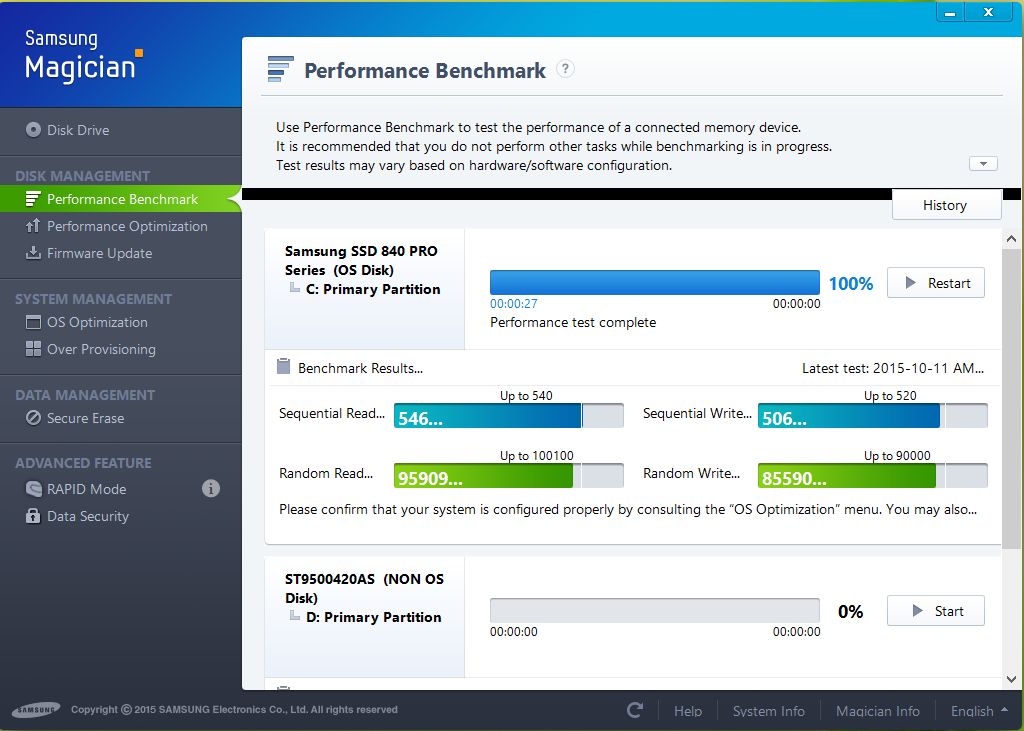
Task: Click the OS Optimization window icon
Action: click(x=33, y=322)
